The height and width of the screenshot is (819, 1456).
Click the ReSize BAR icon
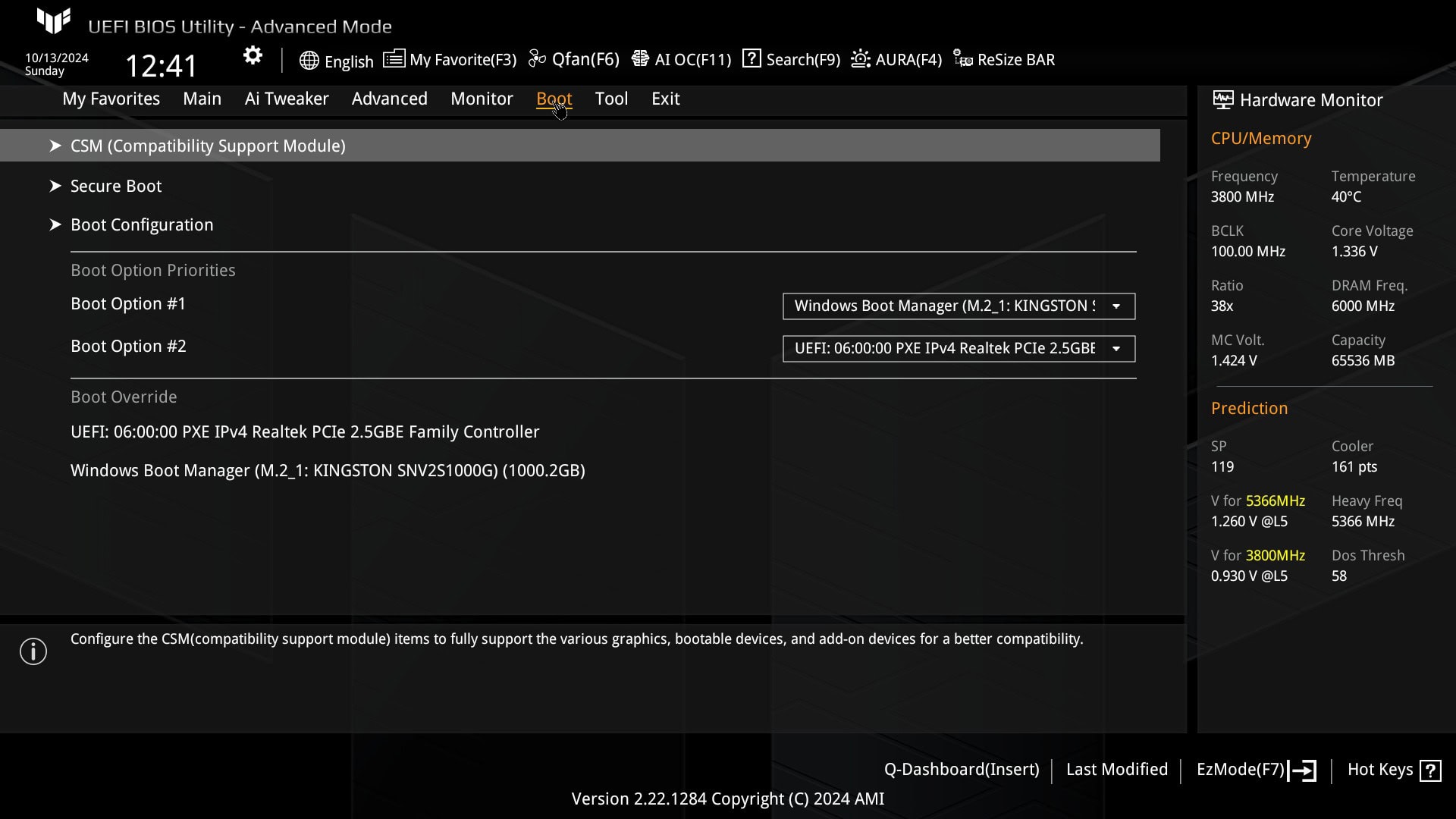click(962, 59)
